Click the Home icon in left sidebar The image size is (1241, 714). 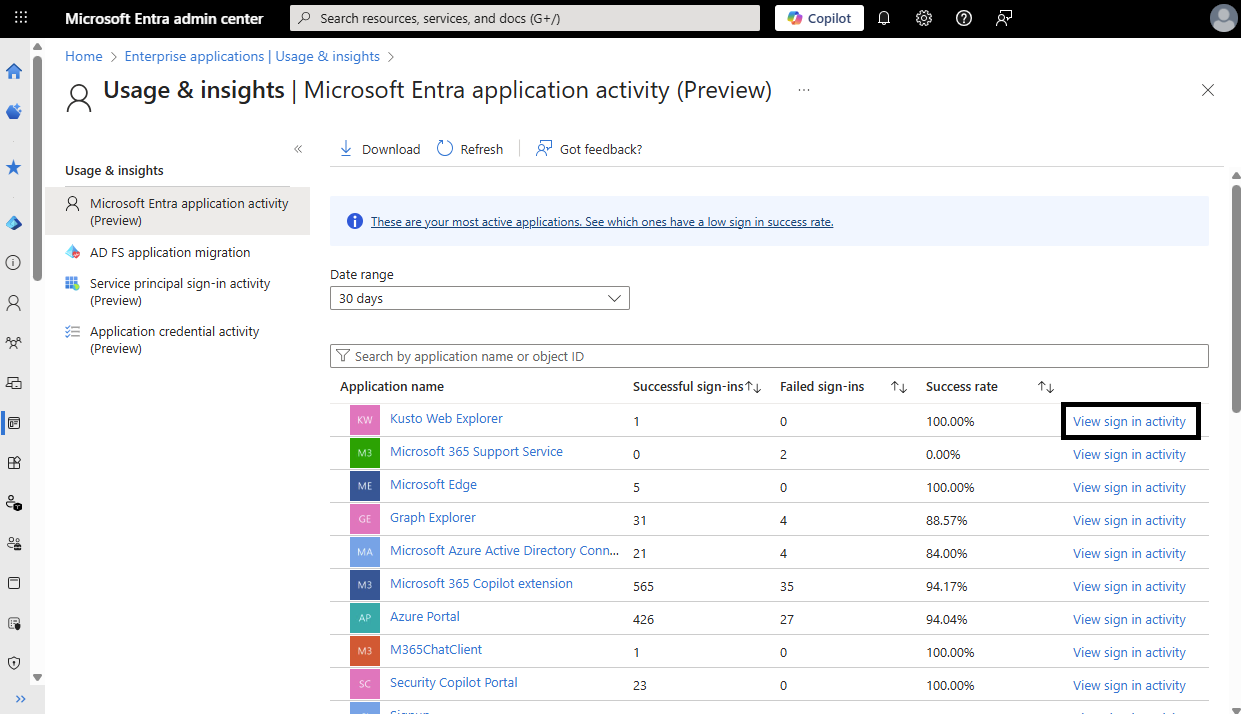point(14,71)
